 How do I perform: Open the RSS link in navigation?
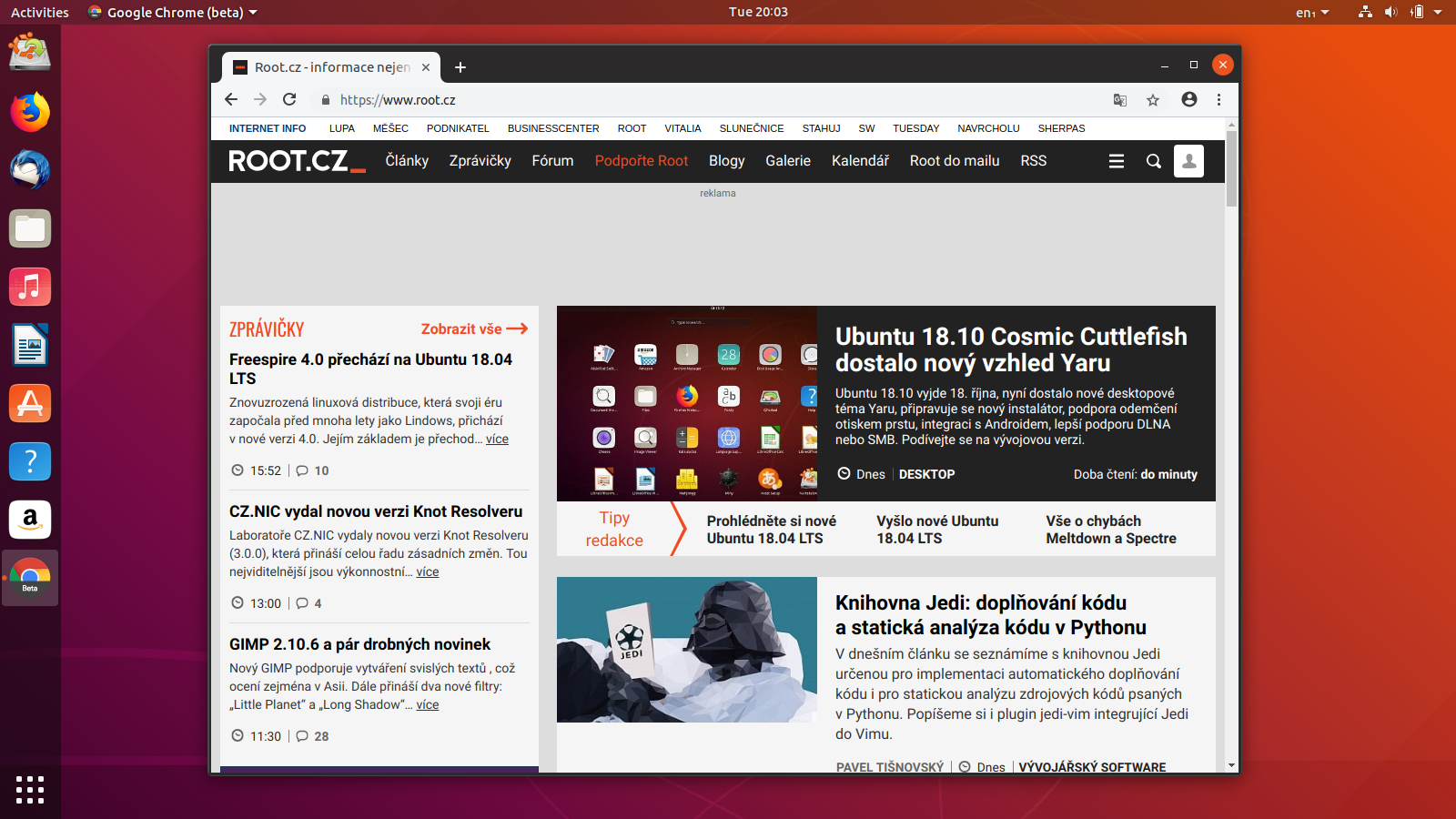1034,161
